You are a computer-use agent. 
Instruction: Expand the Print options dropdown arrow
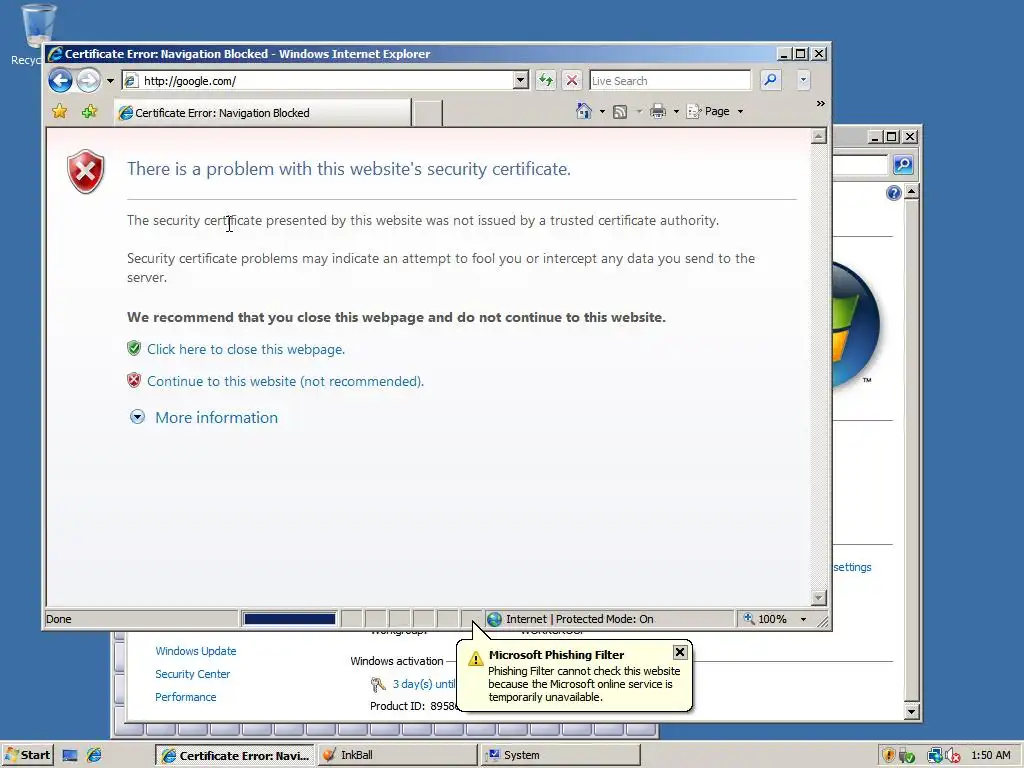coord(676,112)
